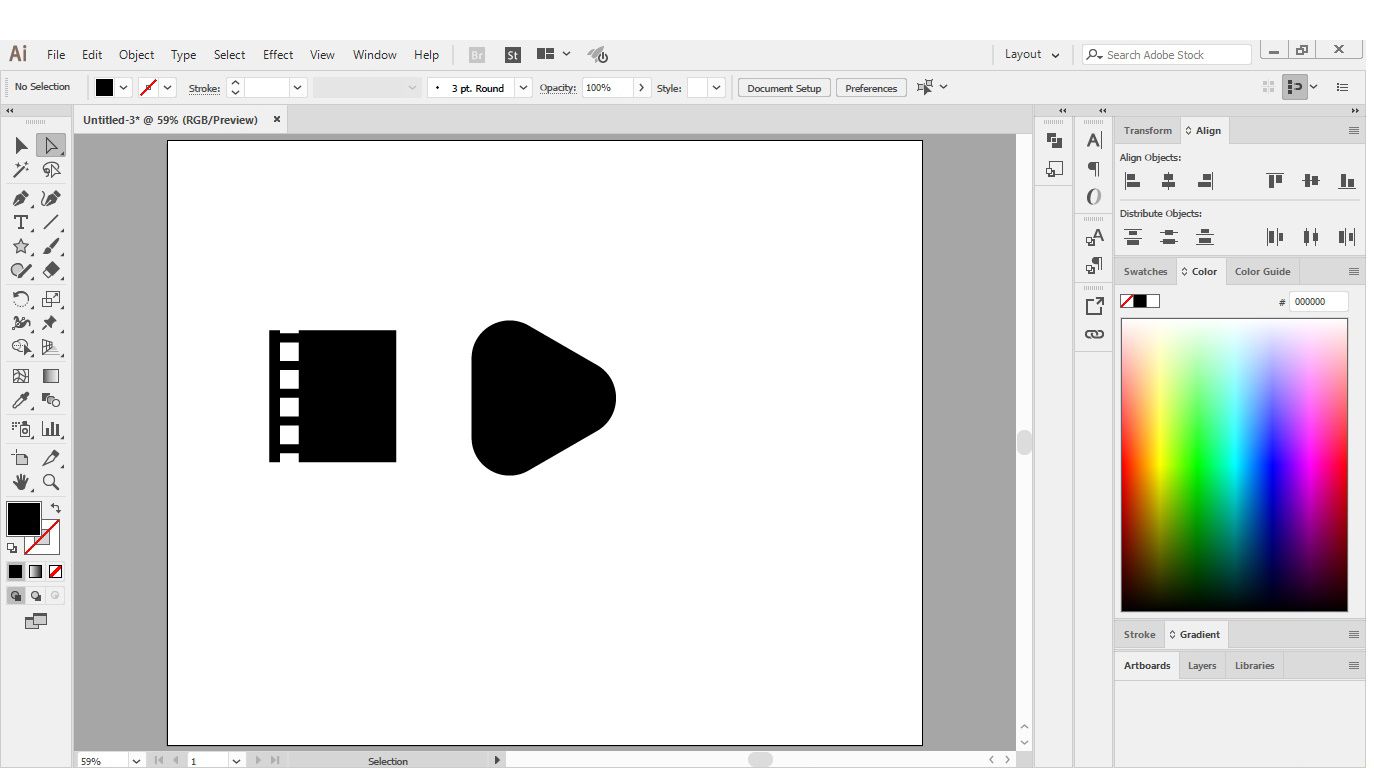Click the Document Setup button
This screenshot has height=768, width=1374.
(x=784, y=88)
